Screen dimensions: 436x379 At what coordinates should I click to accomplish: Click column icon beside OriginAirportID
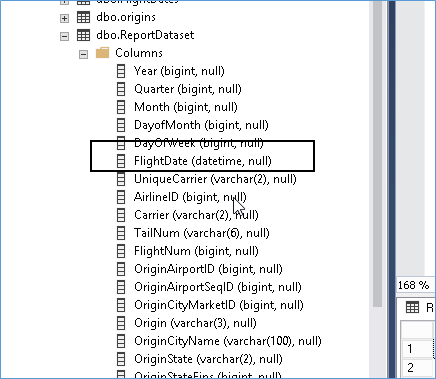(121, 269)
